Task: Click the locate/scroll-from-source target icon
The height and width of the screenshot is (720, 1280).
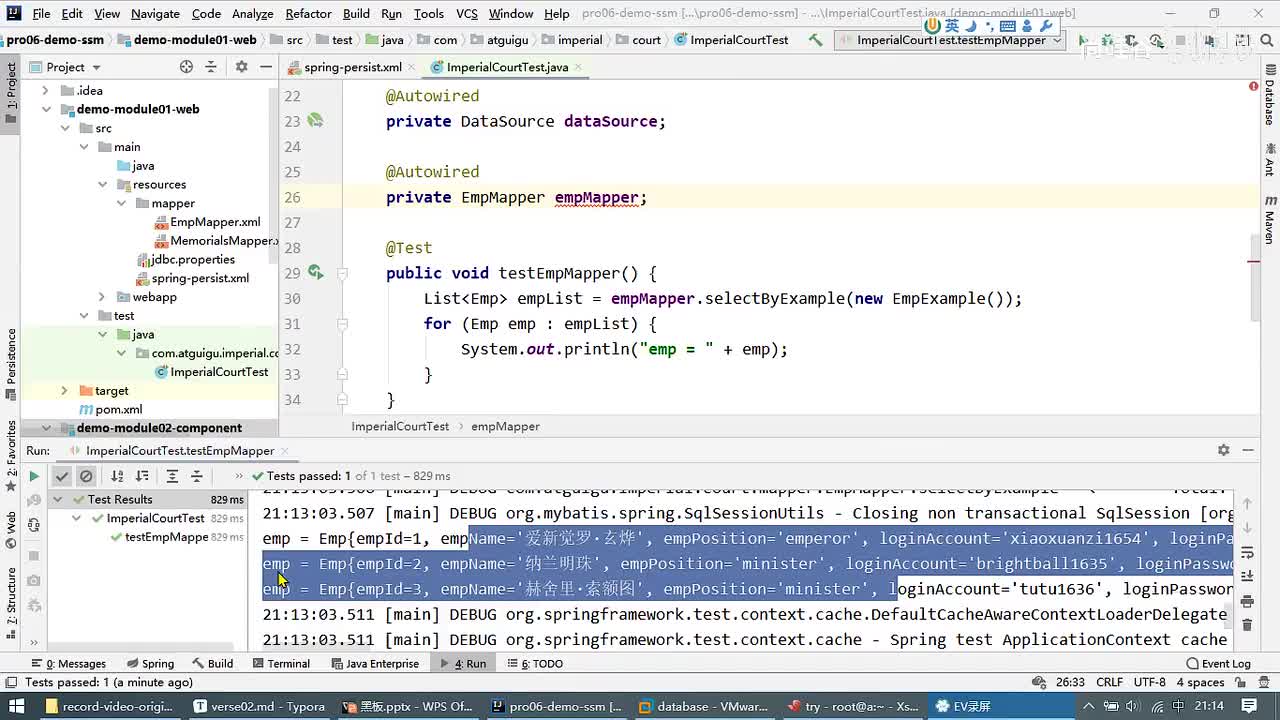Action: (x=186, y=67)
